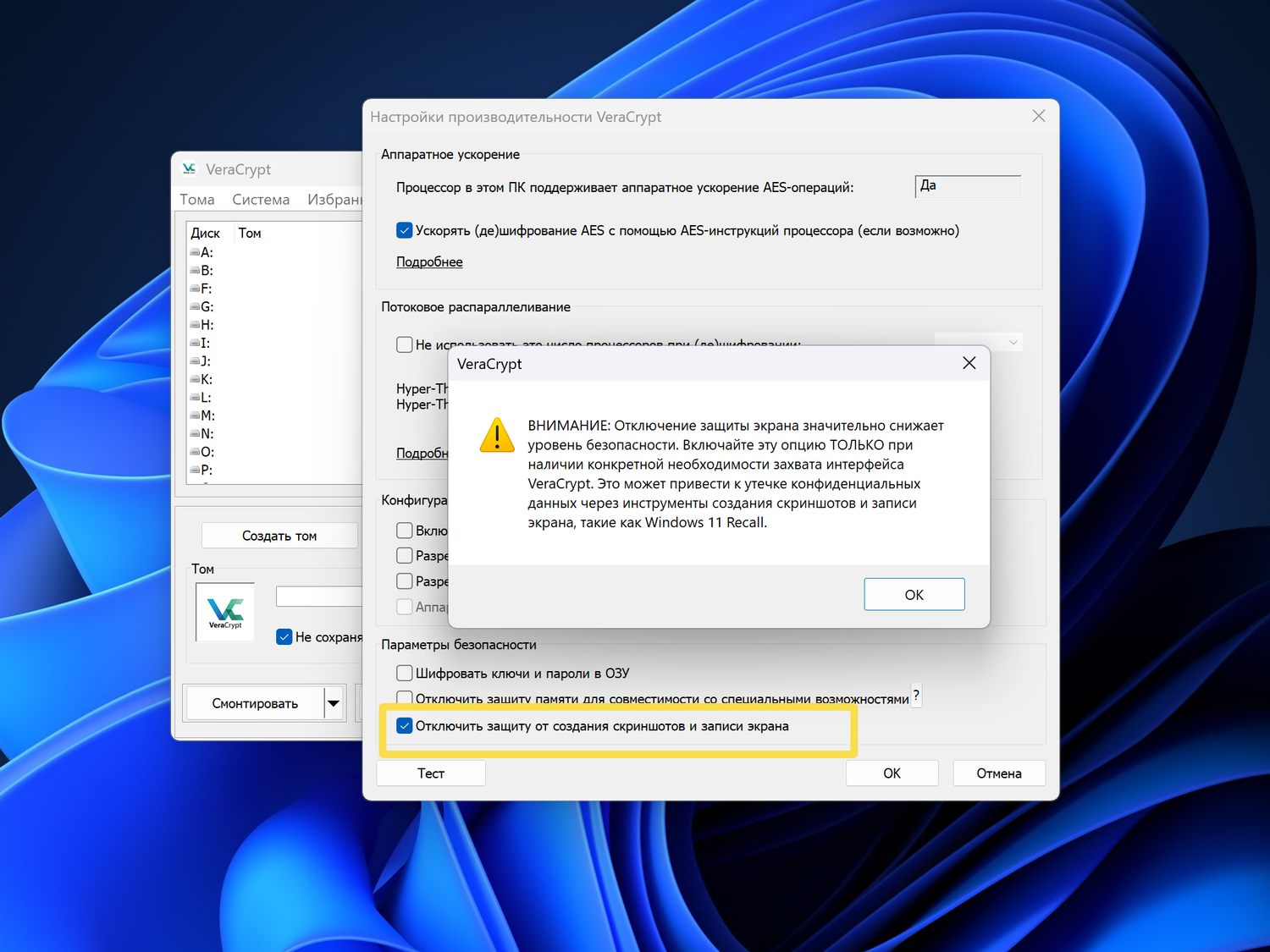Close the VeraCrypt warning dialog
The width and height of the screenshot is (1270, 952).
click(969, 363)
